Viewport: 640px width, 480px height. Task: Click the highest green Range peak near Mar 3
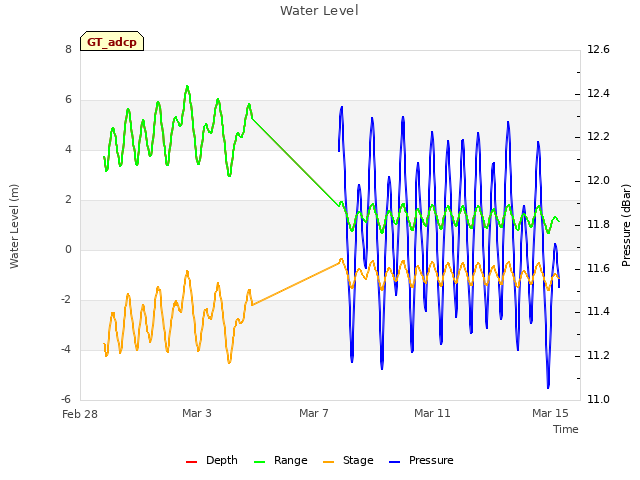(187, 87)
